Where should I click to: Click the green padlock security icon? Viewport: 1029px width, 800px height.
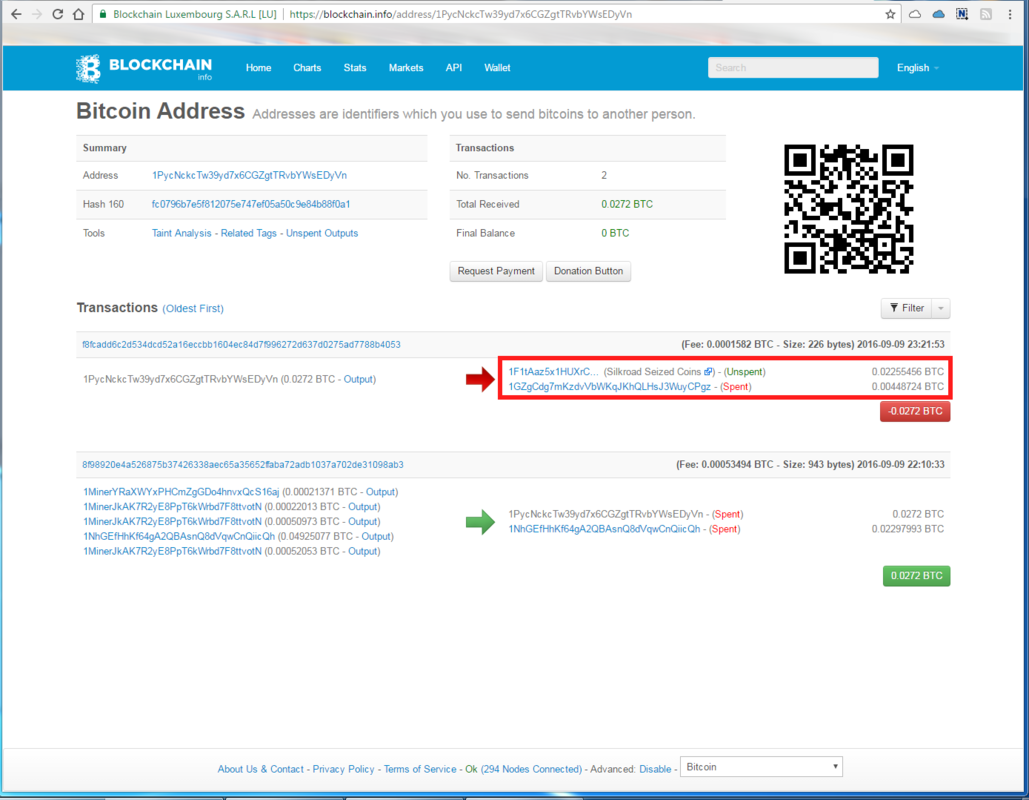102,14
